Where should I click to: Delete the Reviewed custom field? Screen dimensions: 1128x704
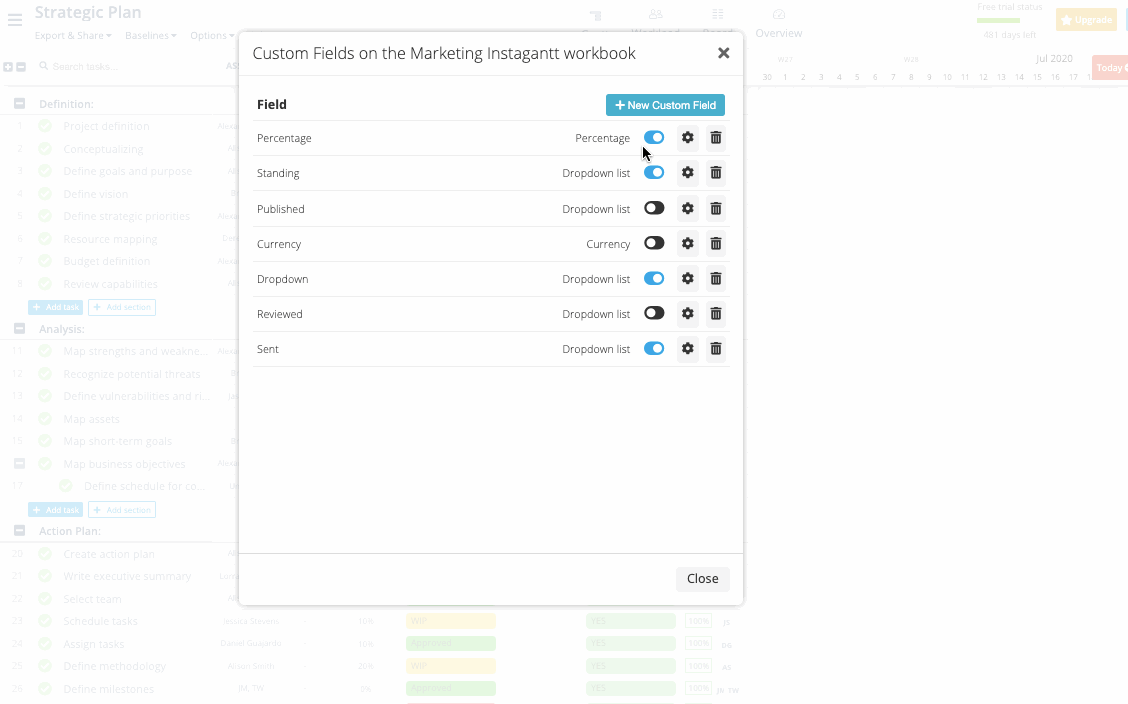[x=716, y=313]
